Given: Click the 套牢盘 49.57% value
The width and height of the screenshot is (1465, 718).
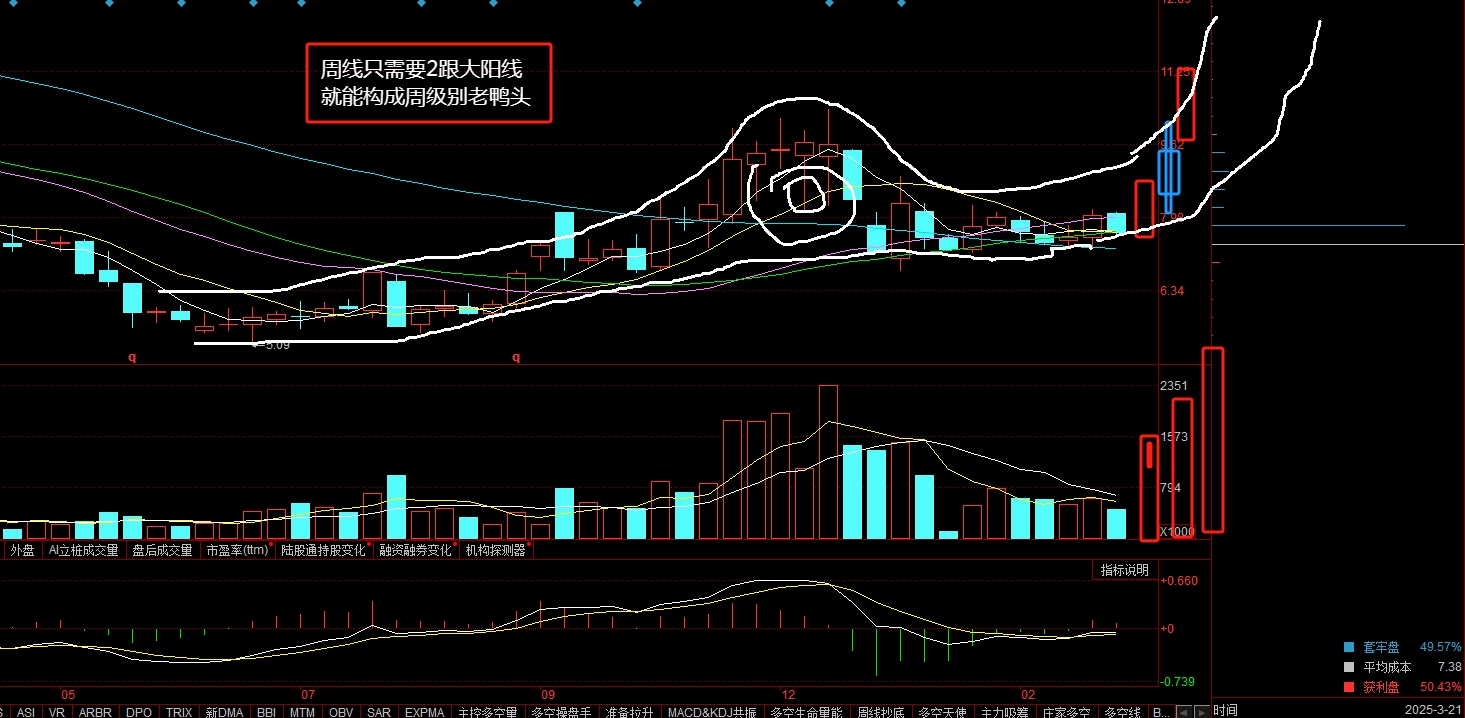Looking at the screenshot, I should coord(1440,647).
